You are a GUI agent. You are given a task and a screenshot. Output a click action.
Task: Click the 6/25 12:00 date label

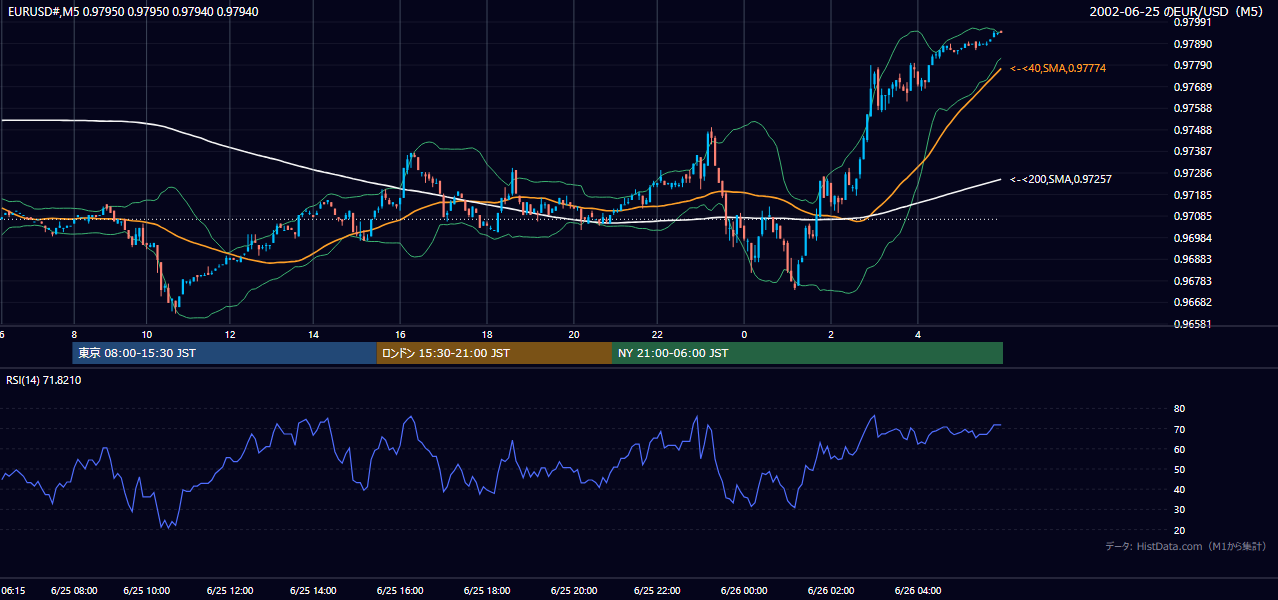click(x=230, y=591)
